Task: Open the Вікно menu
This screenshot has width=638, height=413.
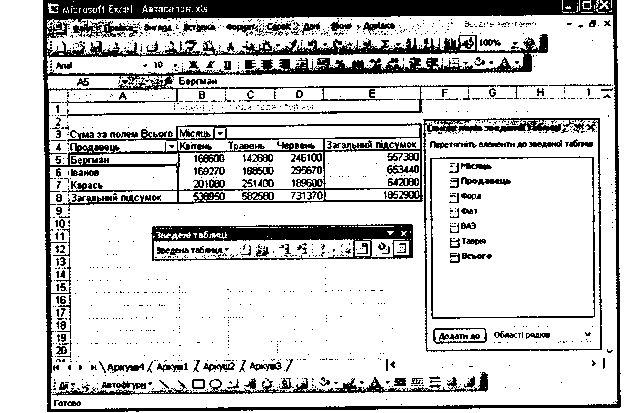Action: tap(341, 26)
